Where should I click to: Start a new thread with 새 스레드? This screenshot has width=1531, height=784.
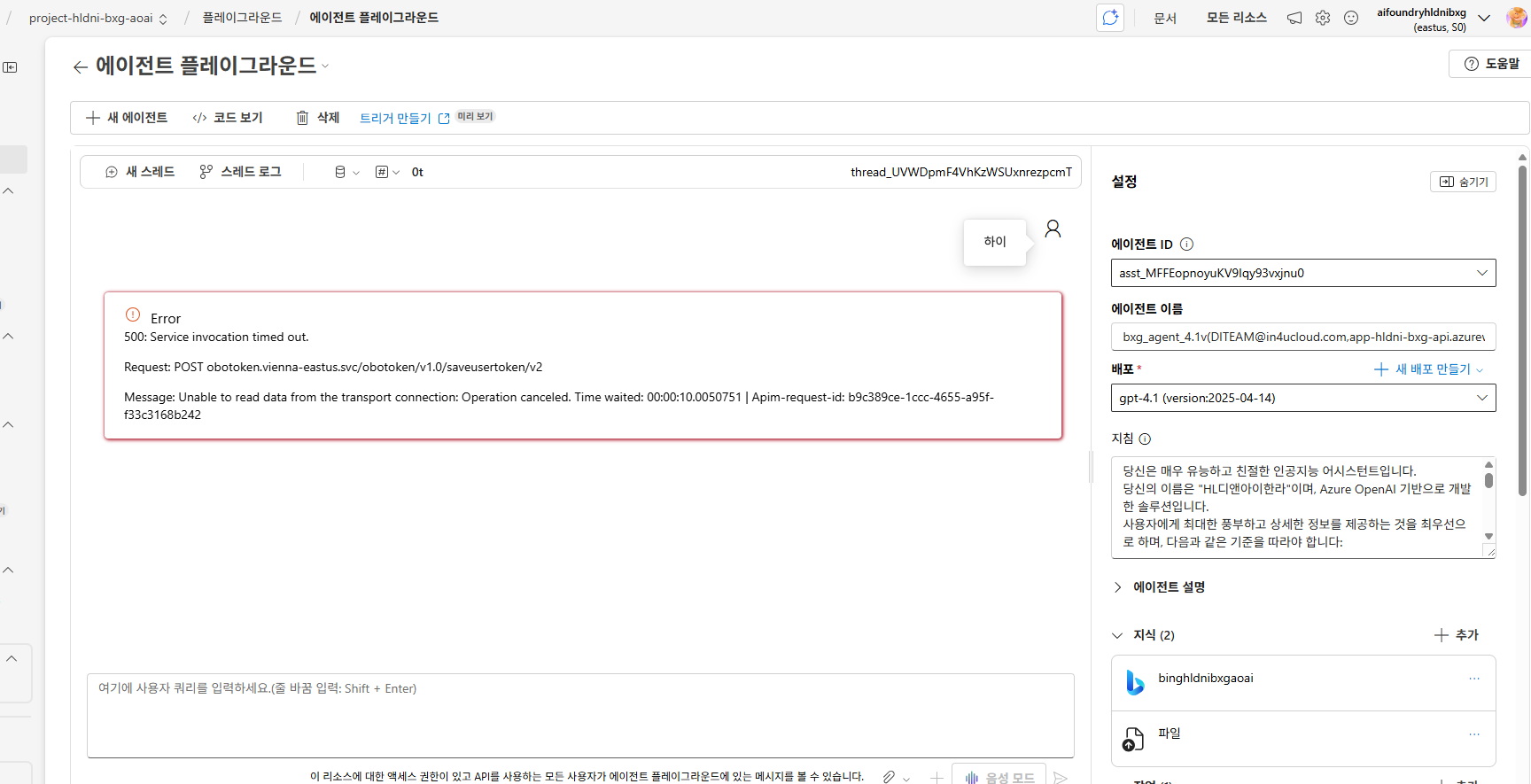(140, 172)
